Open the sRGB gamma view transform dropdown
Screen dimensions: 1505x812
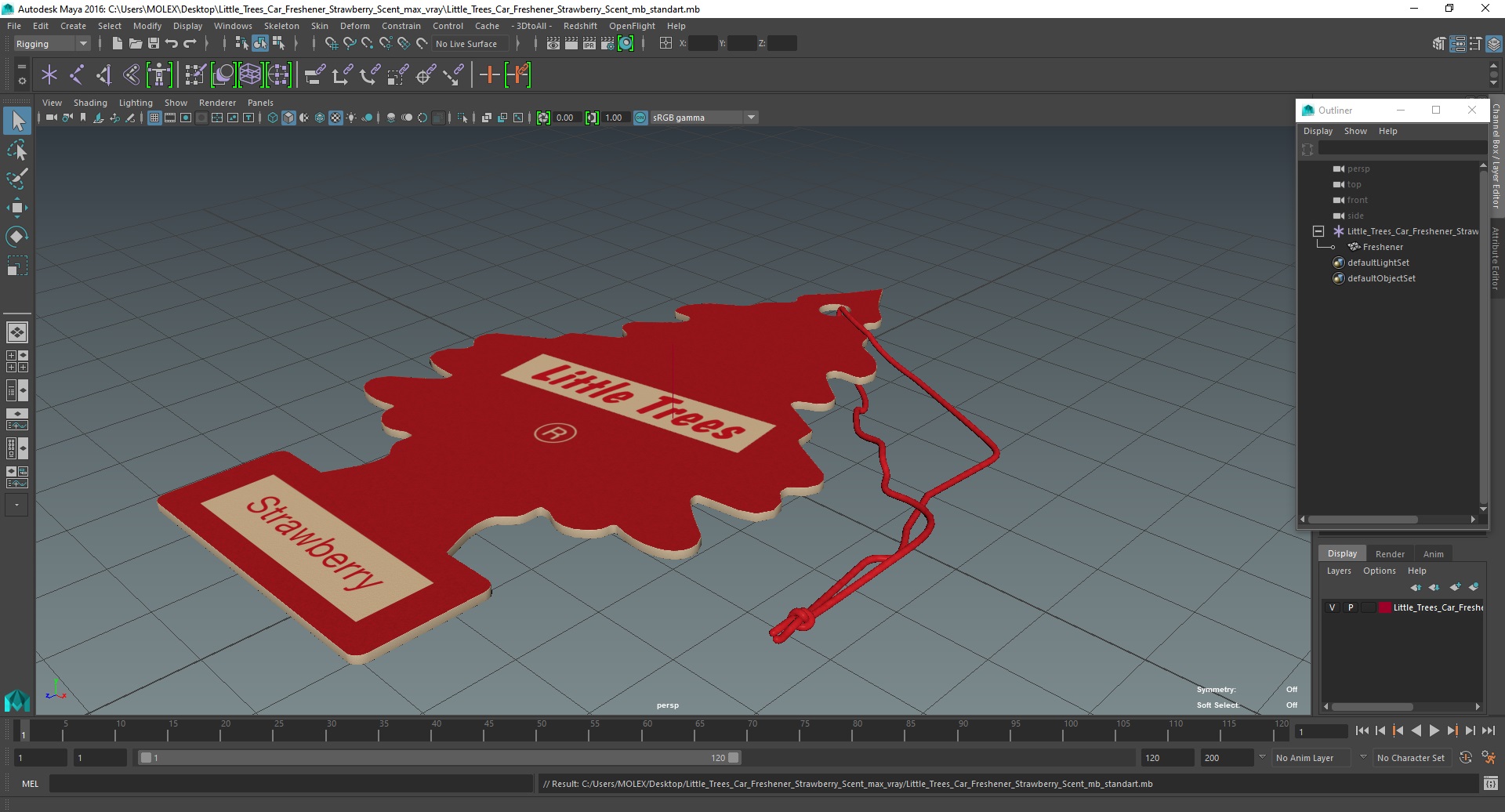(x=705, y=118)
